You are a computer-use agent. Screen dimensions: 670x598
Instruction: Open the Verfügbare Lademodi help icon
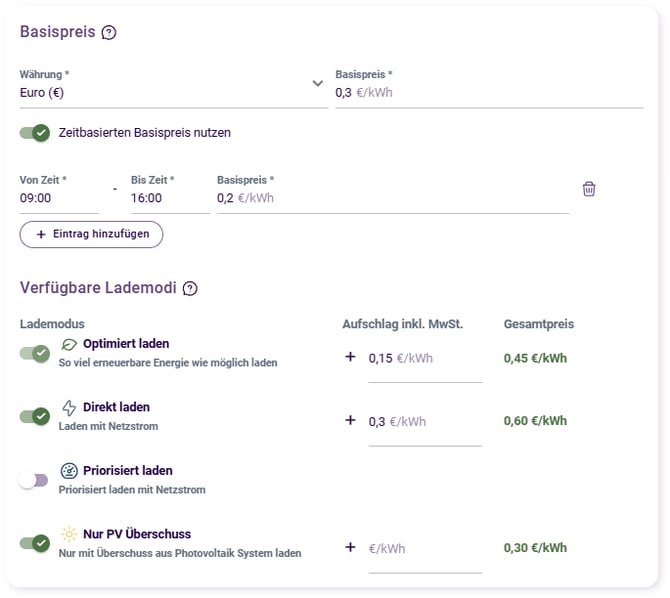pyautogui.click(x=190, y=289)
